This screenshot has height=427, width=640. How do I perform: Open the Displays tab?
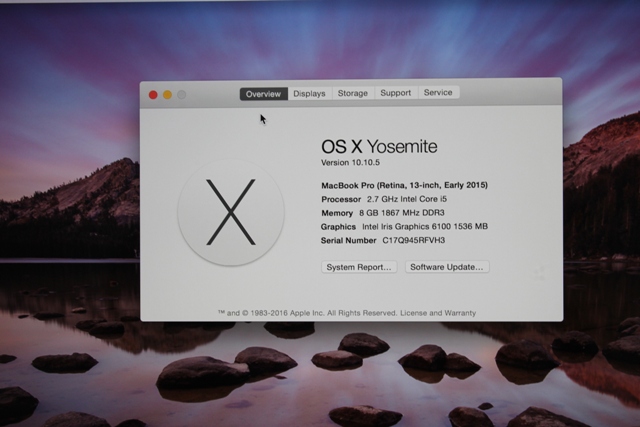(309, 93)
